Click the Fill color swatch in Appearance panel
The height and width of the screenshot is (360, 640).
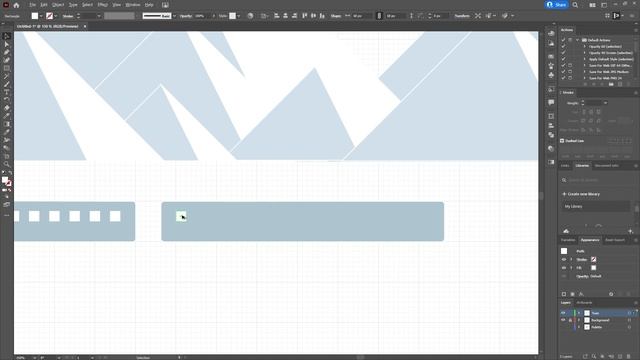coord(593,268)
